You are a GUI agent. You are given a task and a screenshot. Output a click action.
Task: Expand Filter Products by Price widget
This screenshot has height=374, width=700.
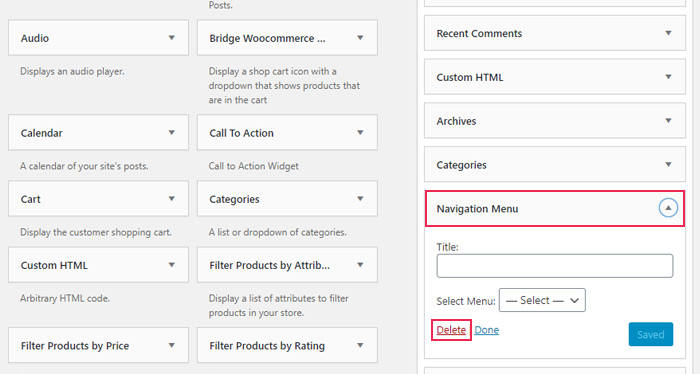pos(171,345)
